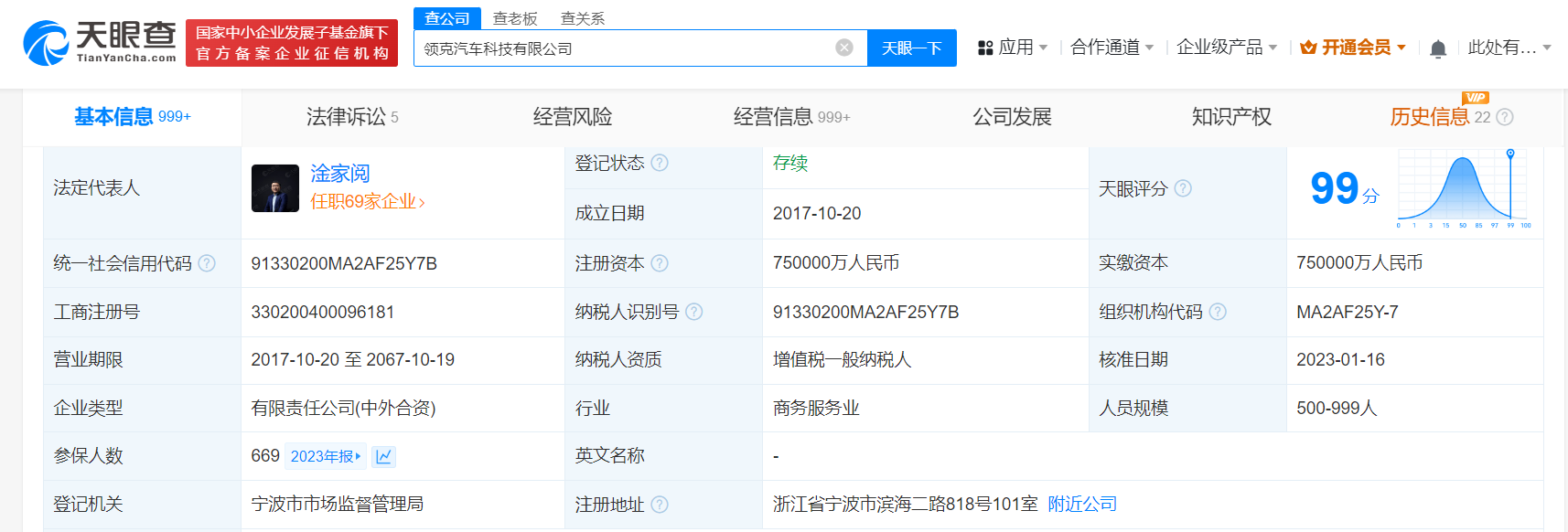Click the TianYanCha logo
The image size is (1568, 532).
[100, 43]
